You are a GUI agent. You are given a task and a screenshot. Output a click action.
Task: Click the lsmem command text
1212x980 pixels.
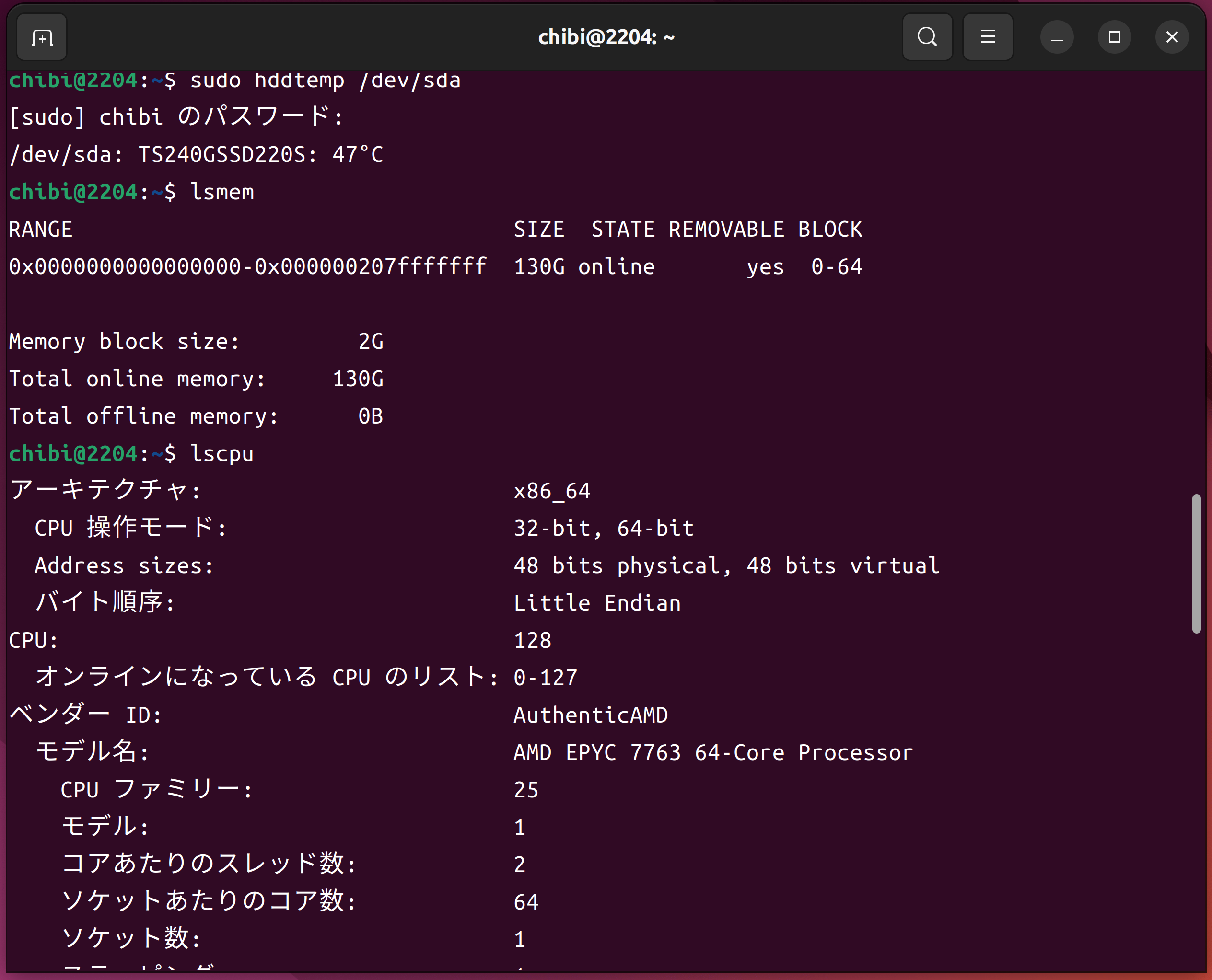222,193
